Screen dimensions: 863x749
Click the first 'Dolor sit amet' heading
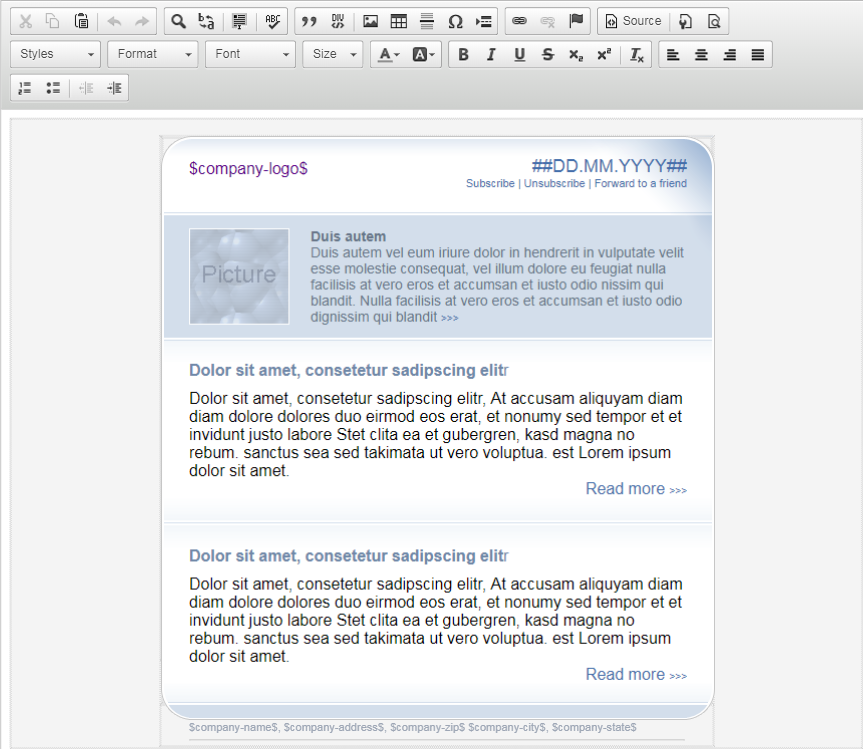coord(348,370)
